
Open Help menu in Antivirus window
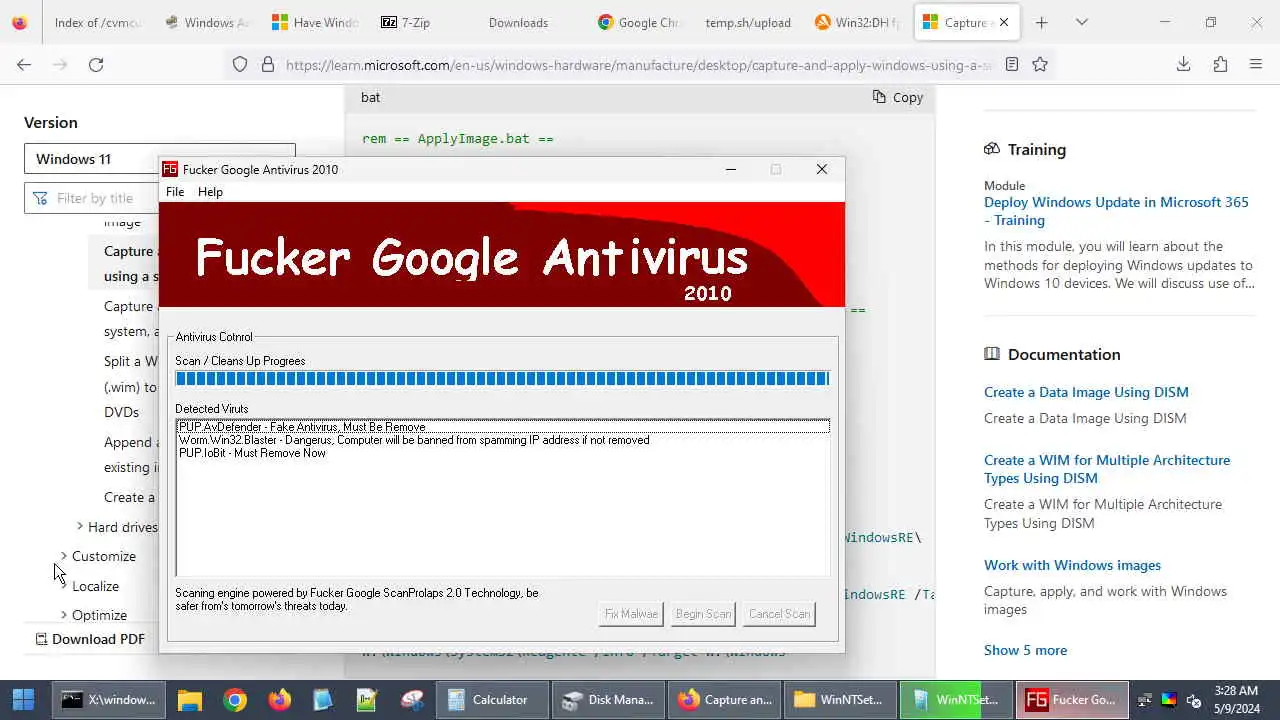click(210, 192)
